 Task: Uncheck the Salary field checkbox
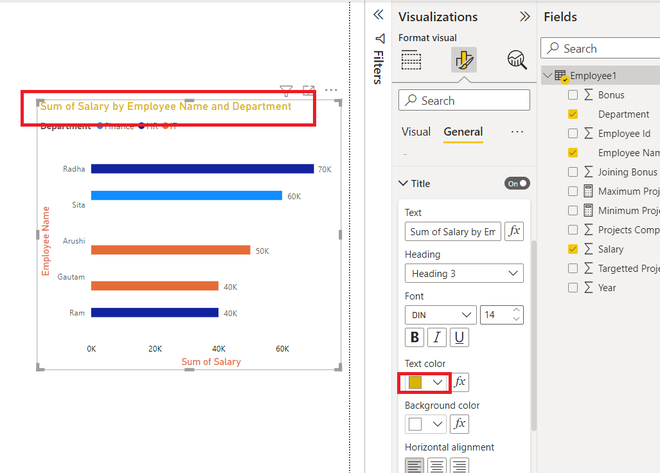572,249
